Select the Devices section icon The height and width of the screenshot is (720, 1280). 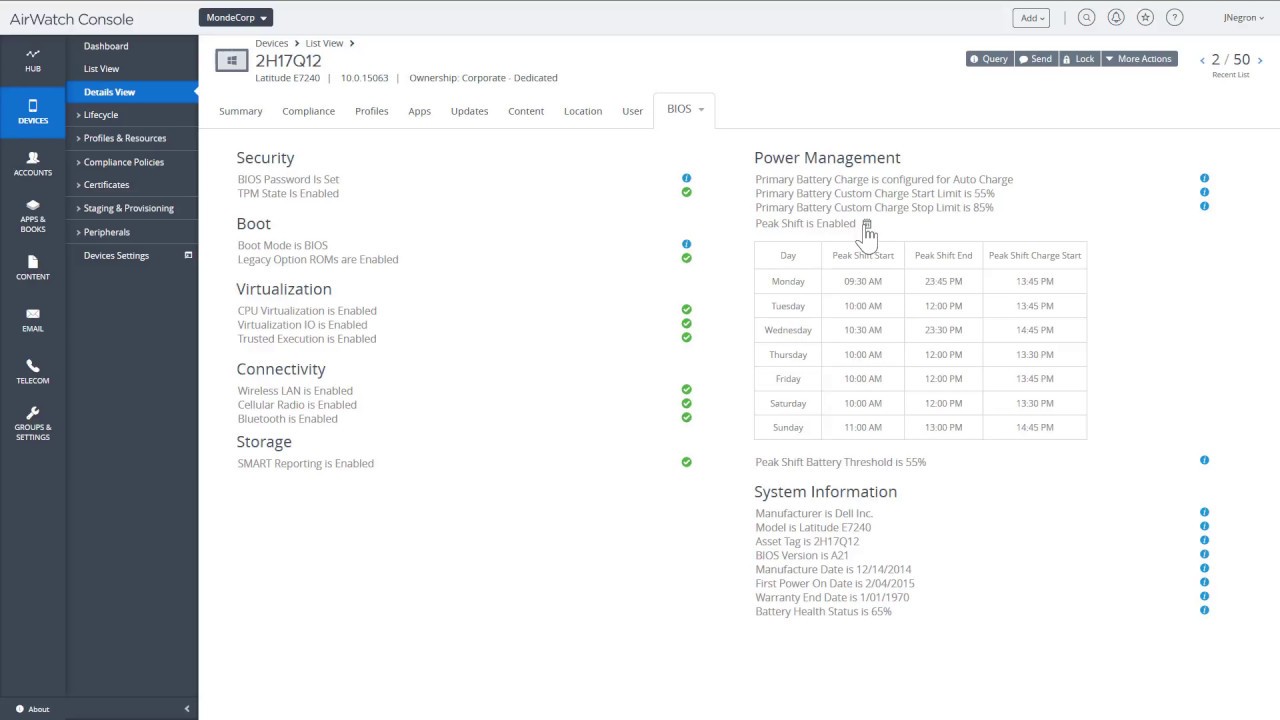click(x=33, y=105)
